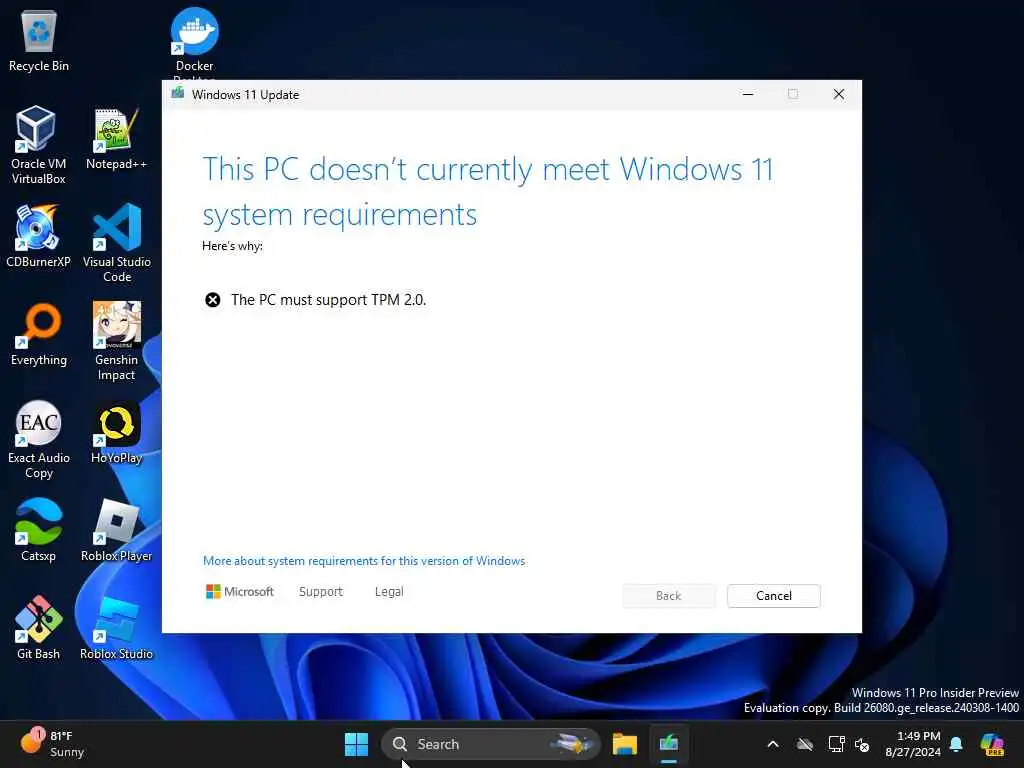This screenshot has width=1024, height=768.
Task: Click the taskbar Search box
Action: click(x=491, y=744)
